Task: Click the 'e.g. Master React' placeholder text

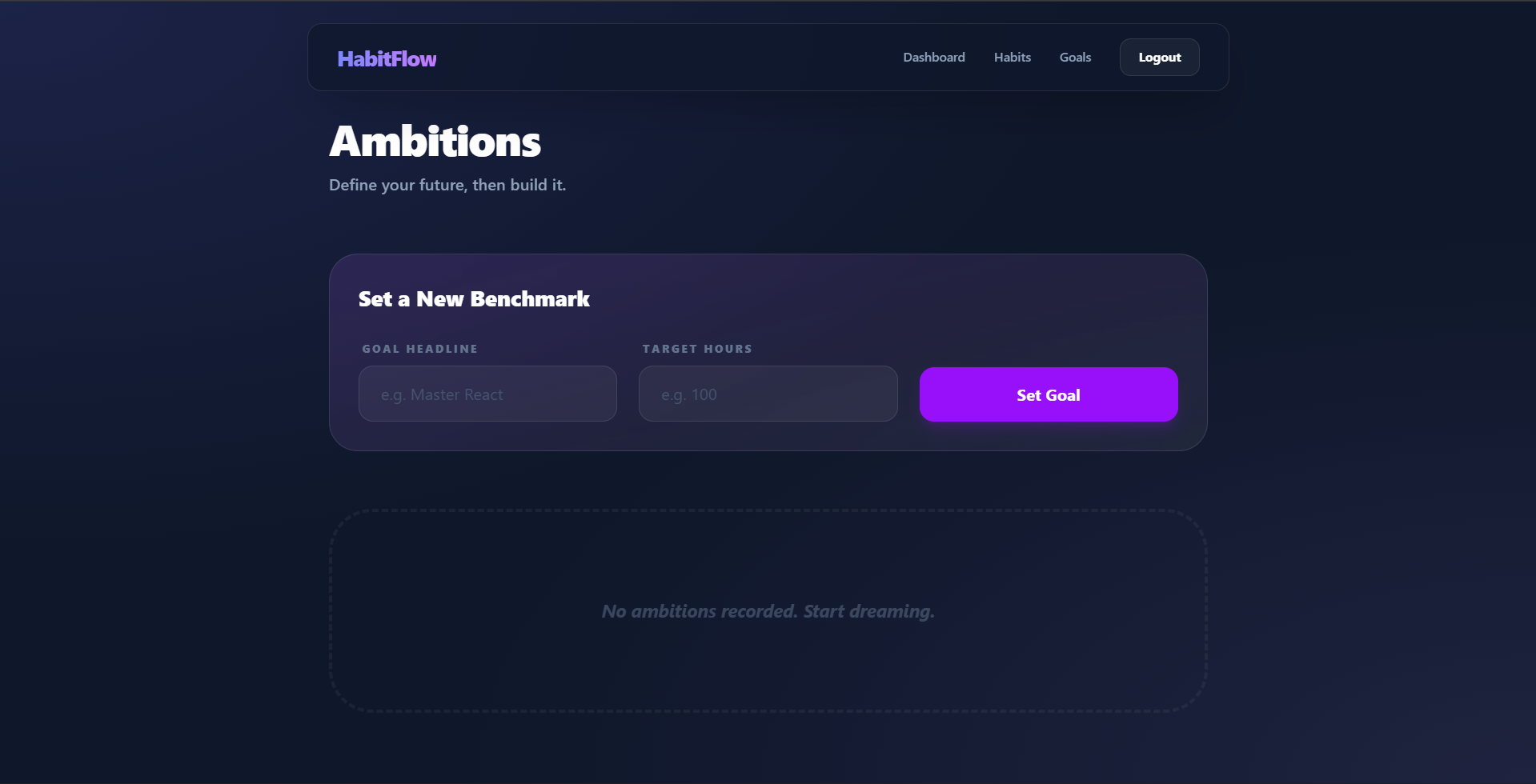Action: click(442, 394)
